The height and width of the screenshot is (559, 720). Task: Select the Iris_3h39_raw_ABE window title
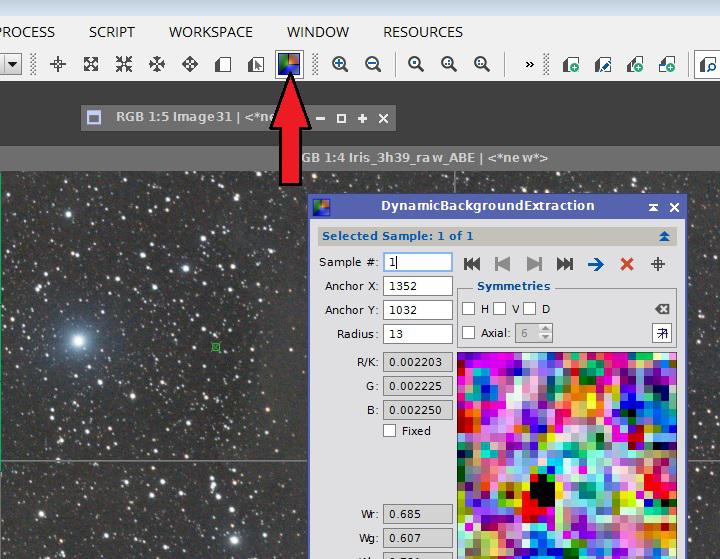point(425,158)
